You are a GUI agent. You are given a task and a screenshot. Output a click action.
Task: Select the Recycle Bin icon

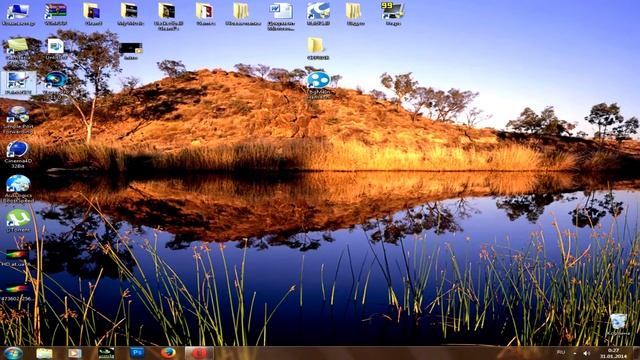[618, 325]
